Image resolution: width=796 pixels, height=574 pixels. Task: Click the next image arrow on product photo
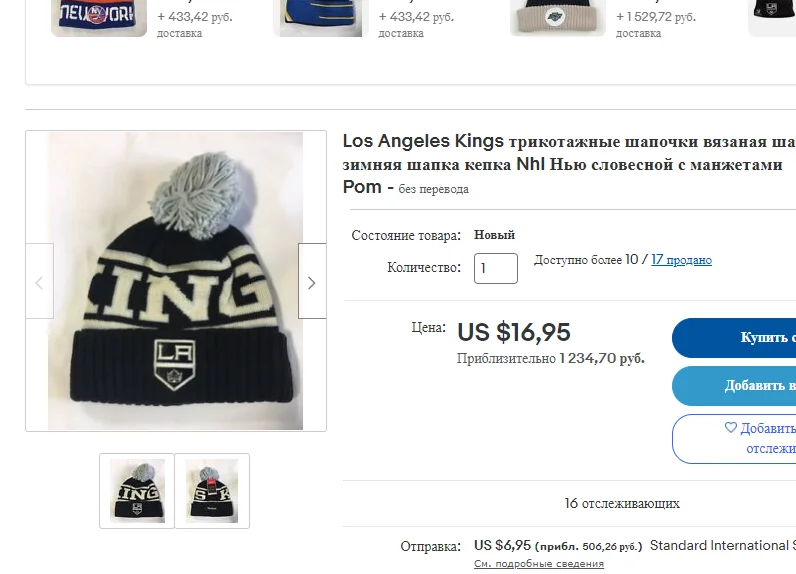(x=311, y=282)
